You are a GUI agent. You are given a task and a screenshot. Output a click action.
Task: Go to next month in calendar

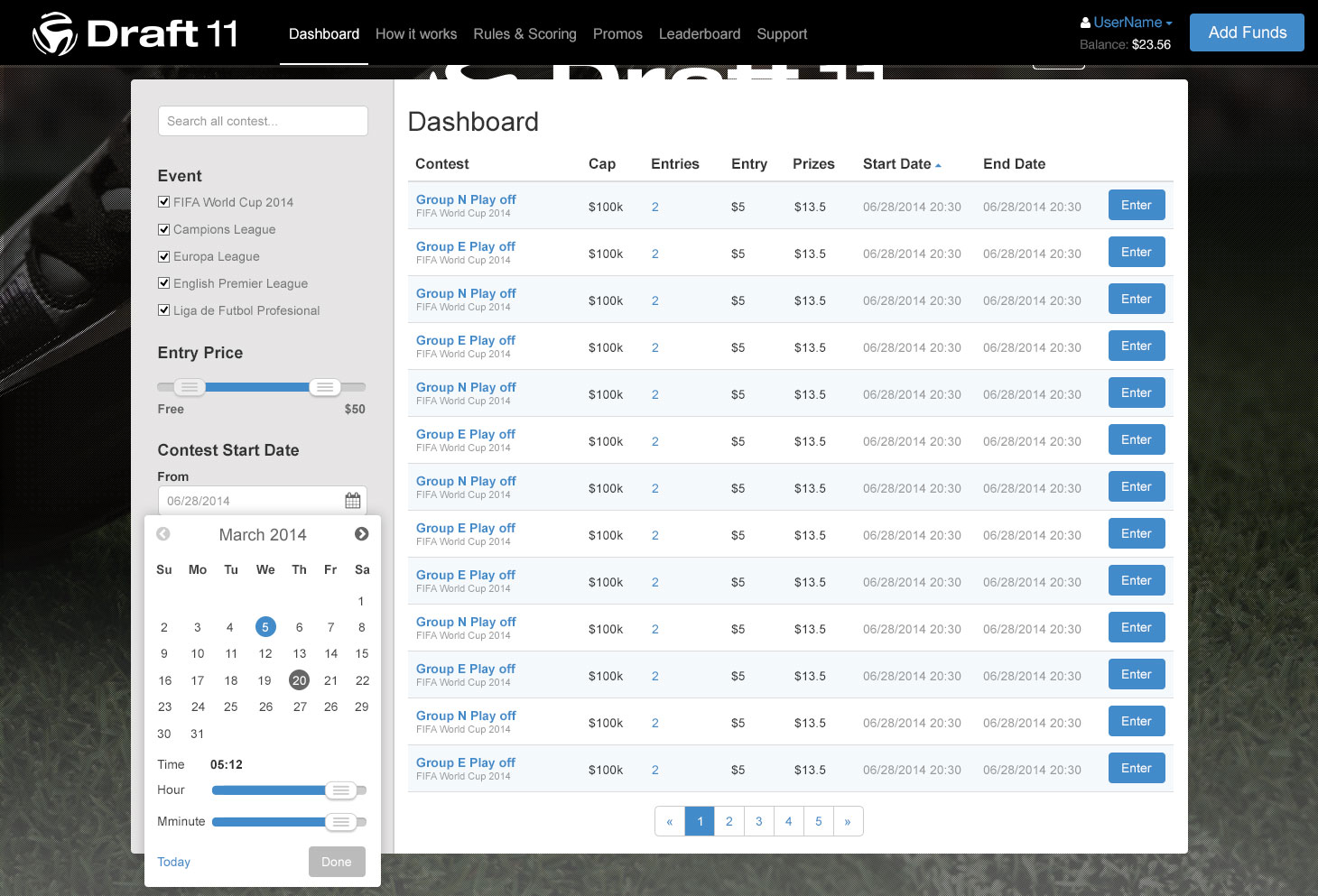click(x=362, y=534)
